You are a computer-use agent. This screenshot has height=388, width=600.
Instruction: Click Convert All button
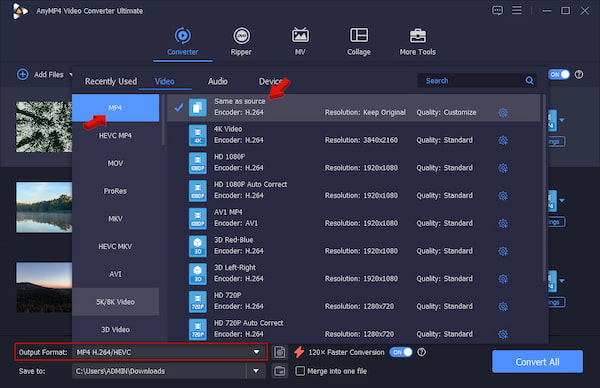[x=537, y=362]
